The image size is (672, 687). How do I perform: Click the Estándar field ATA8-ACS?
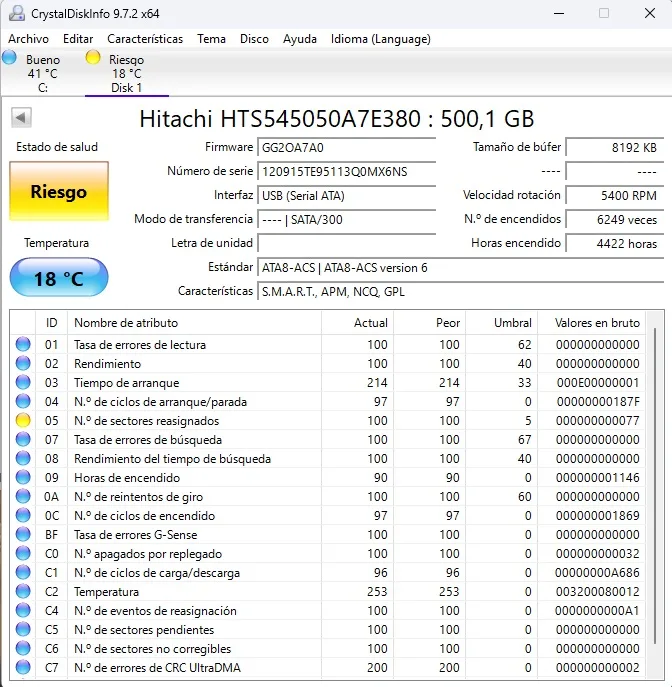point(461,268)
